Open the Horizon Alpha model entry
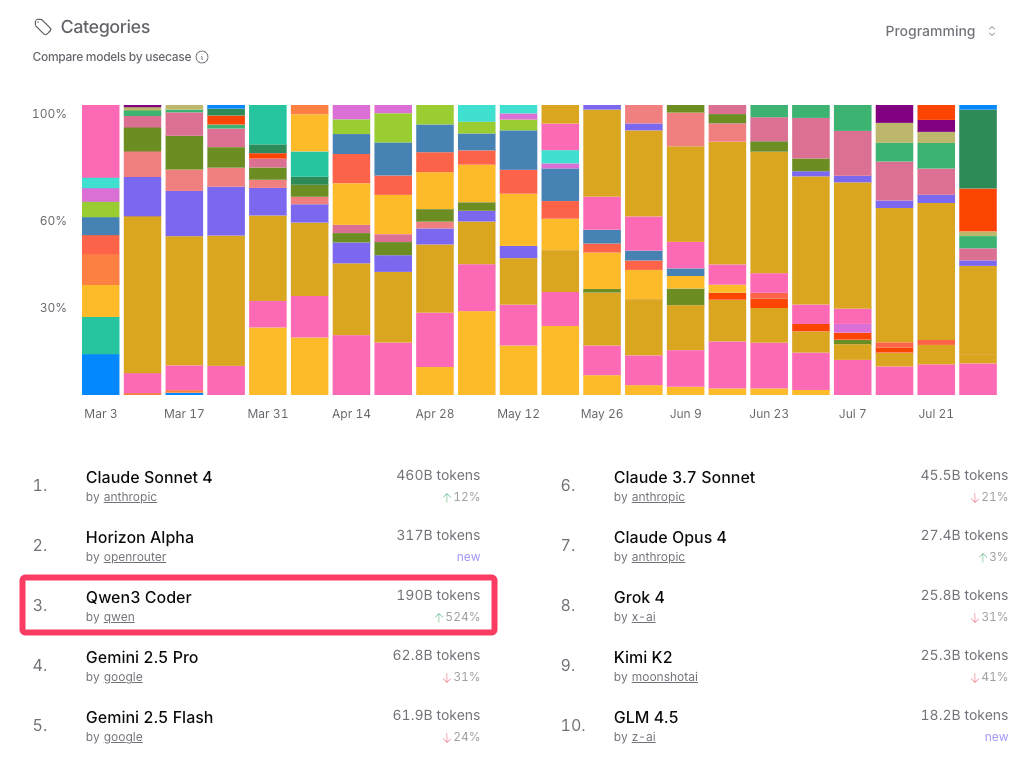The width and height of the screenshot is (1026, 773). click(x=140, y=537)
